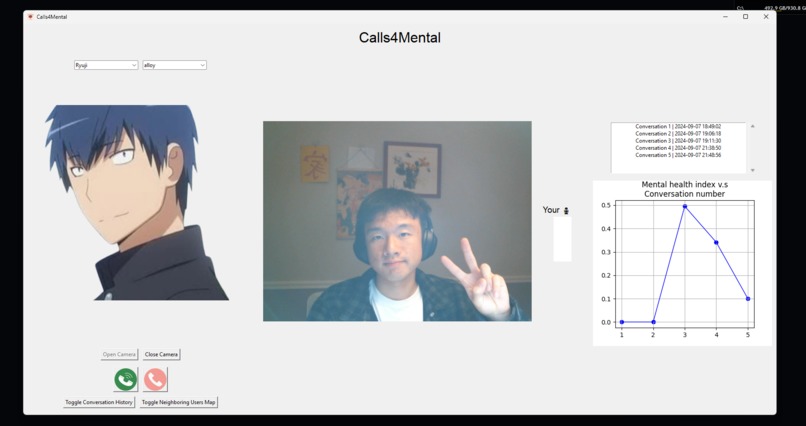Select Conversation 5 | 2024-09-07 21:48:56
The image size is (806, 426).
click(677, 155)
